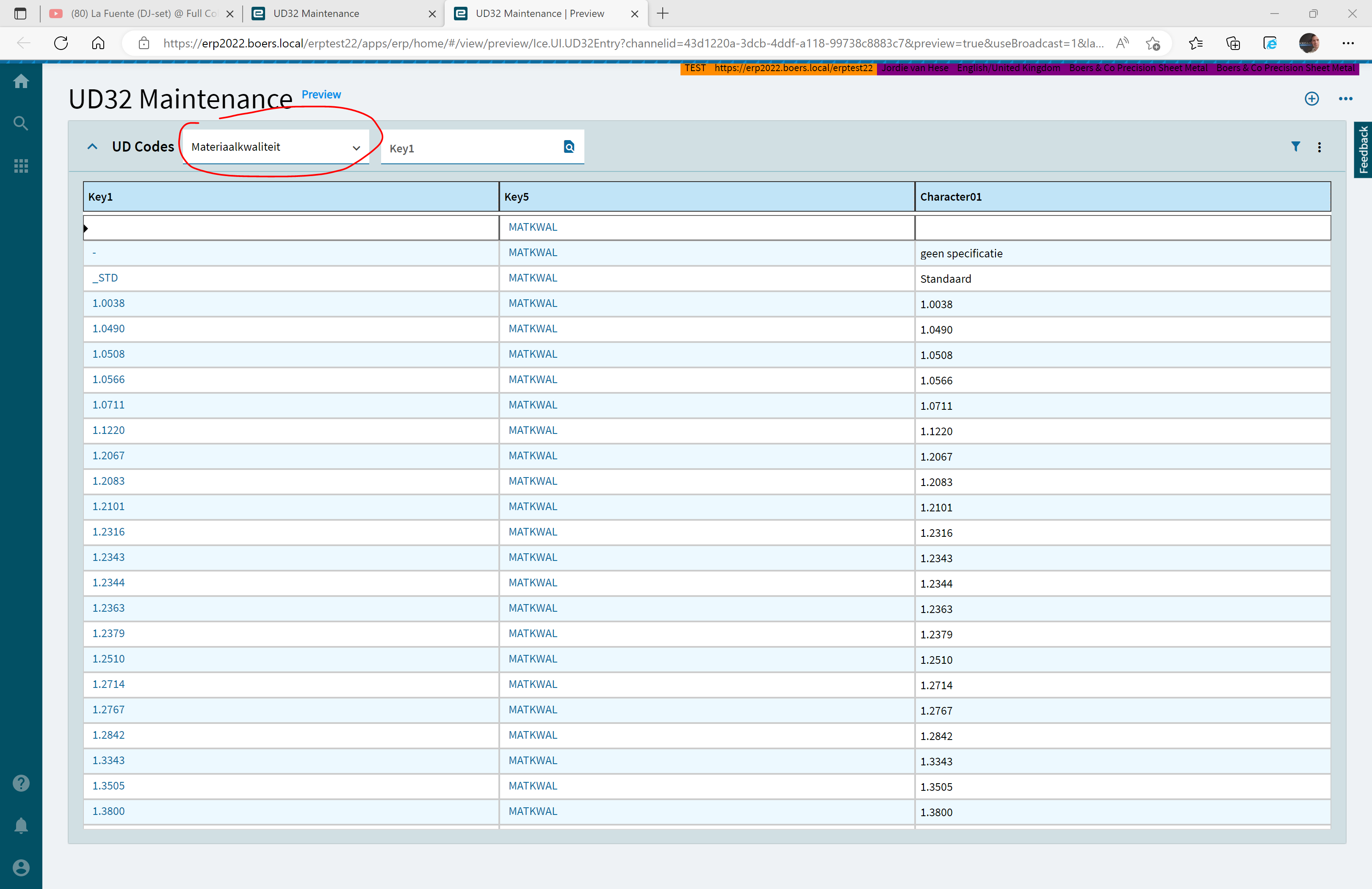
Task: Open the notifications bell icon
Action: pyautogui.click(x=21, y=825)
